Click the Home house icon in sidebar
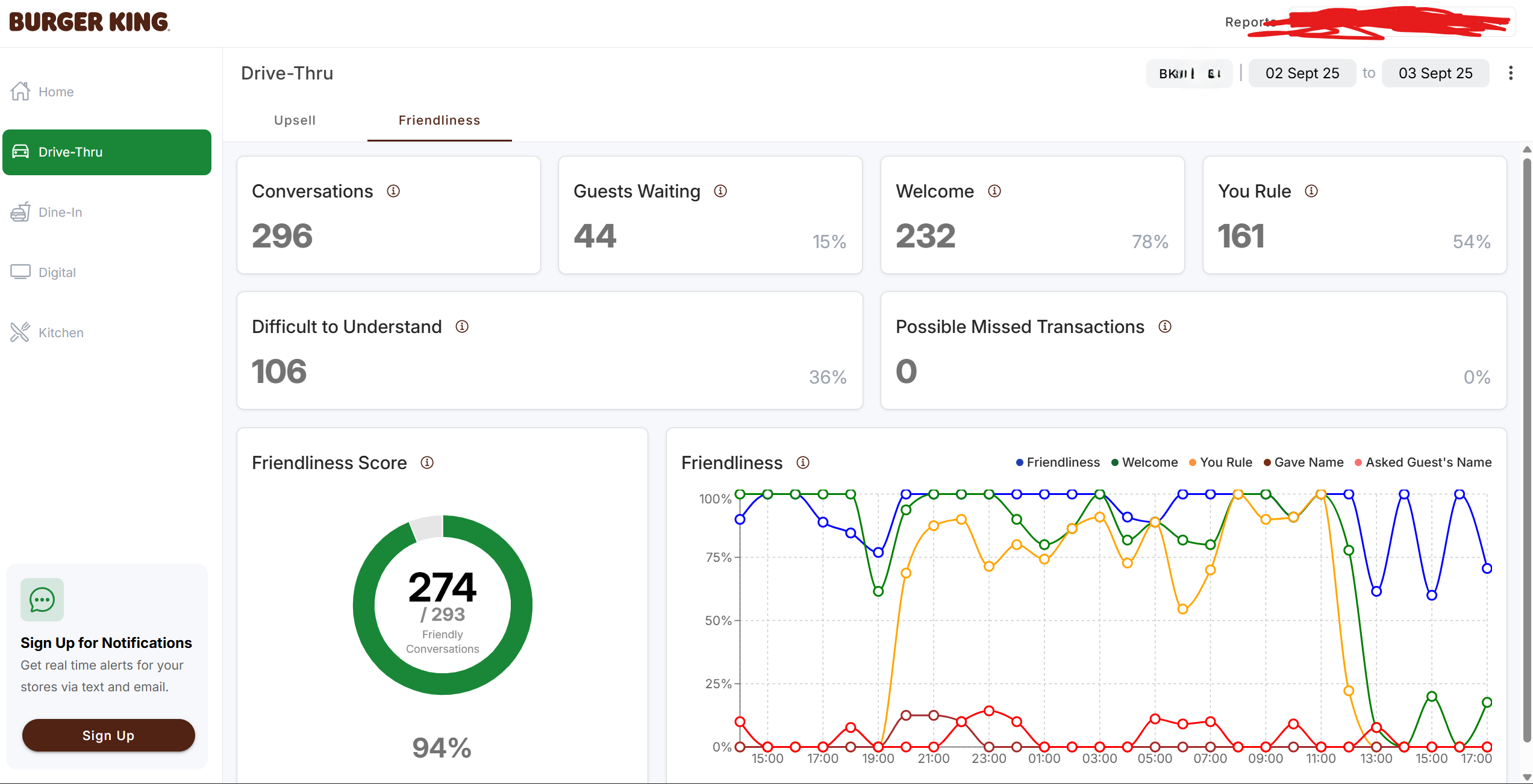This screenshot has height=784, width=1533. (x=20, y=92)
